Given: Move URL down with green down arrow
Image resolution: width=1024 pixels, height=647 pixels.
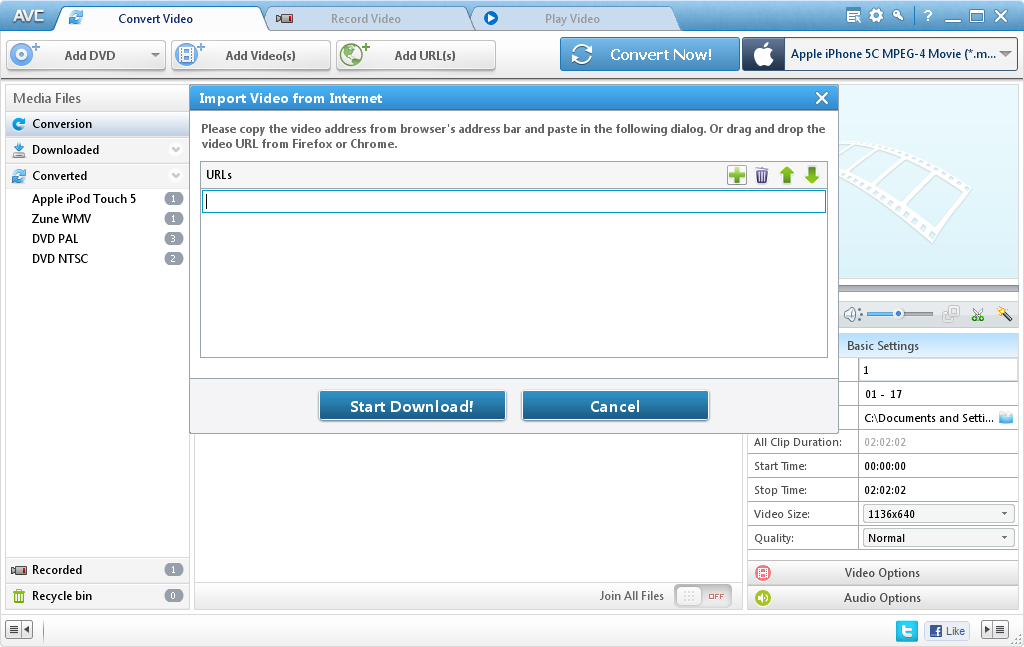Looking at the screenshot, I should click(812, 176).
